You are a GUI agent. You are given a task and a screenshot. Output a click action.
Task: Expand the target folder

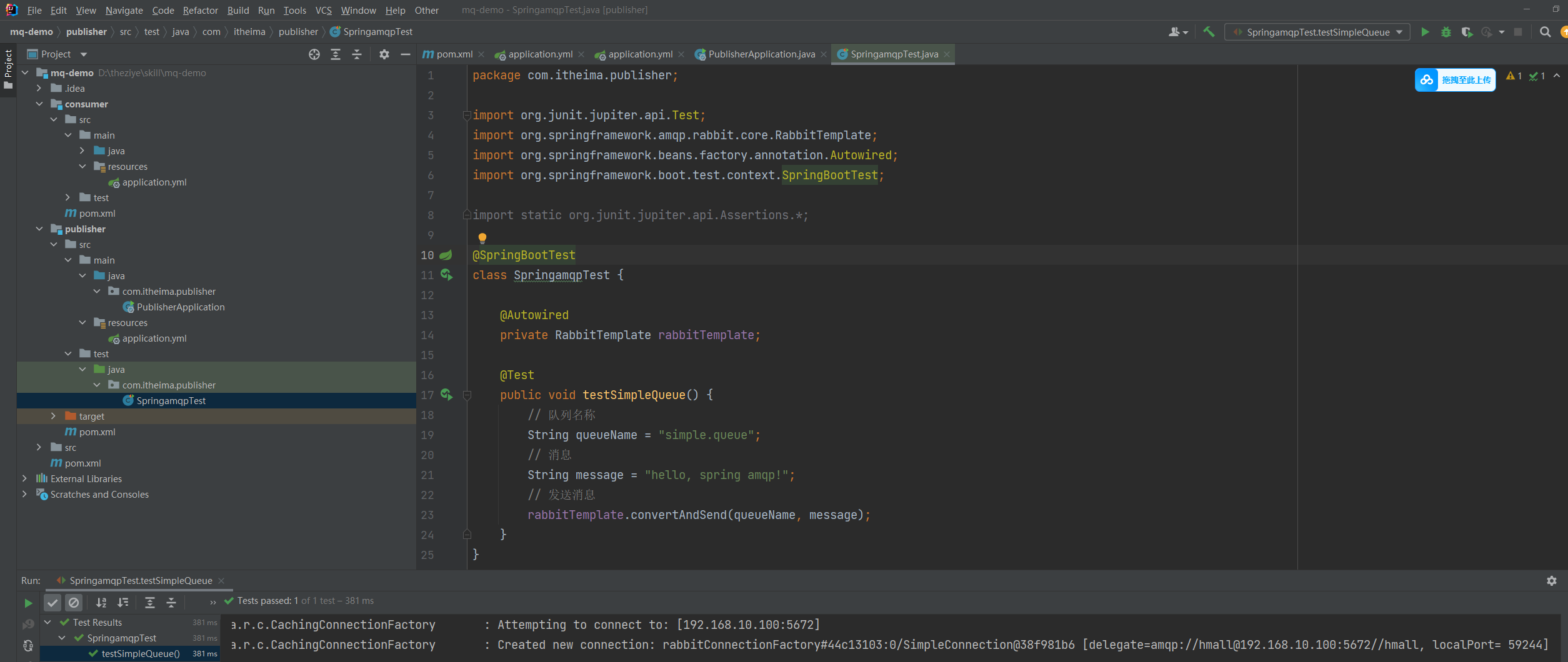point(53,416)
